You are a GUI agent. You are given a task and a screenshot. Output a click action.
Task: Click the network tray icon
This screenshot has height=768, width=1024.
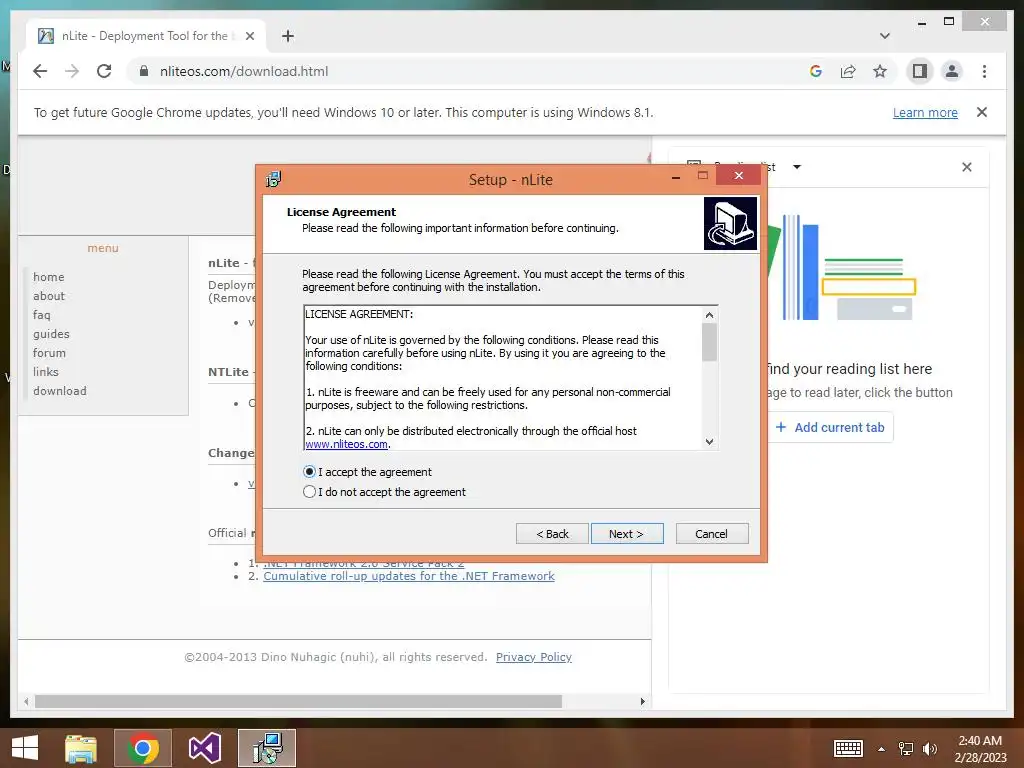point(906,748)
